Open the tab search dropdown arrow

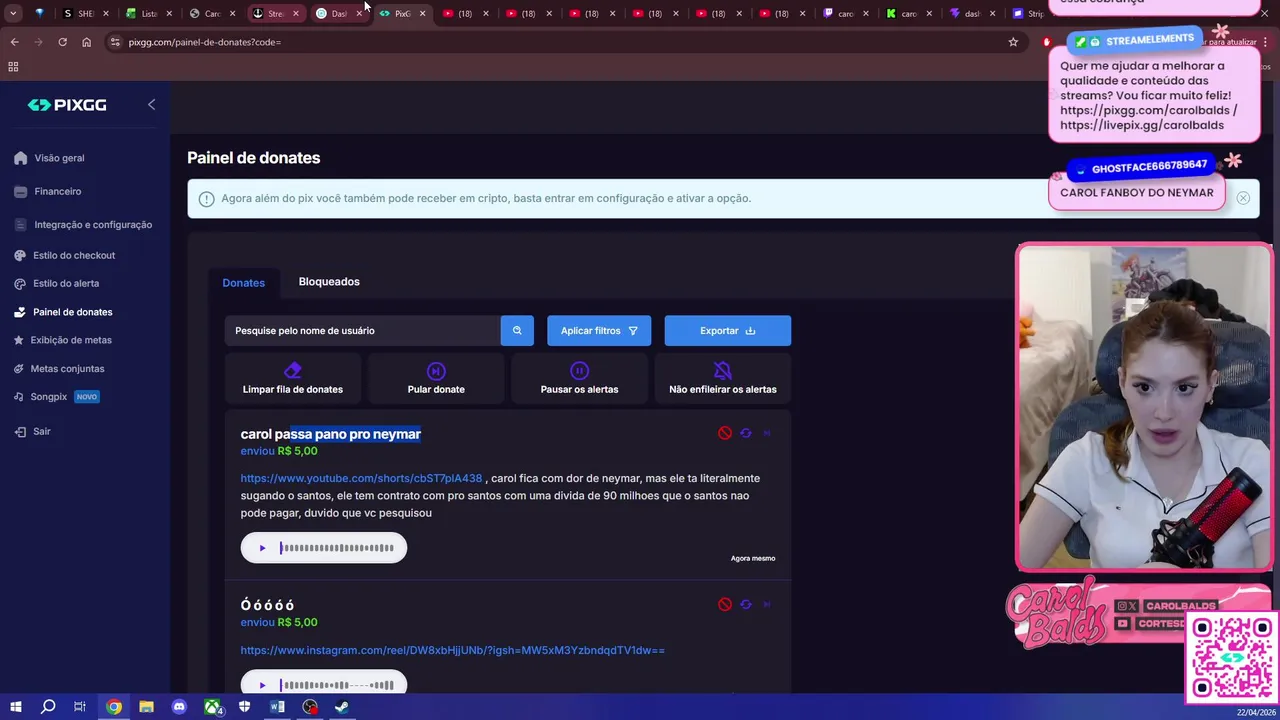point(13,13)
